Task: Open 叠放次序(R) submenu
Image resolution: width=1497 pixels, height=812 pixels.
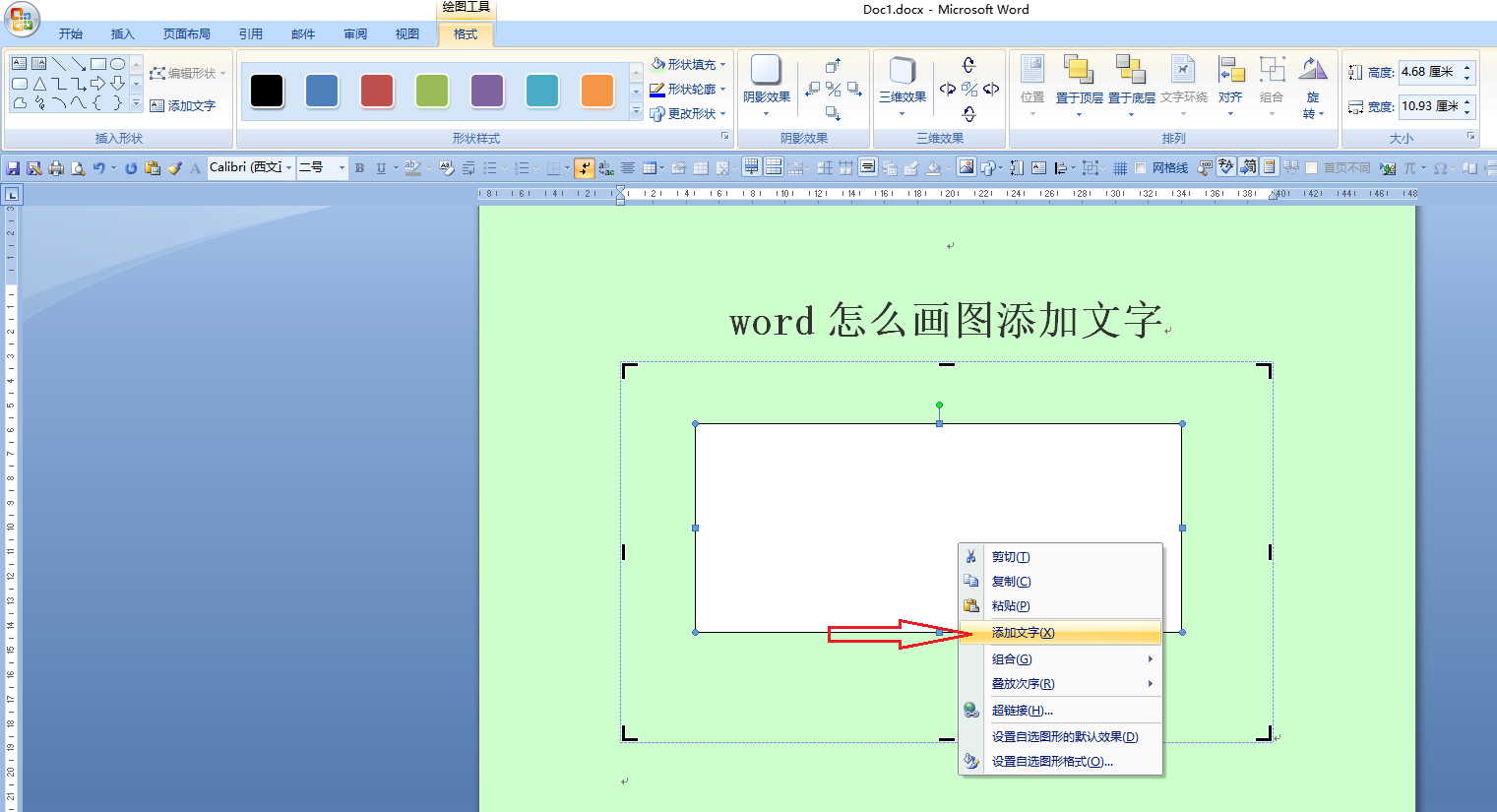Action: 1060,684
